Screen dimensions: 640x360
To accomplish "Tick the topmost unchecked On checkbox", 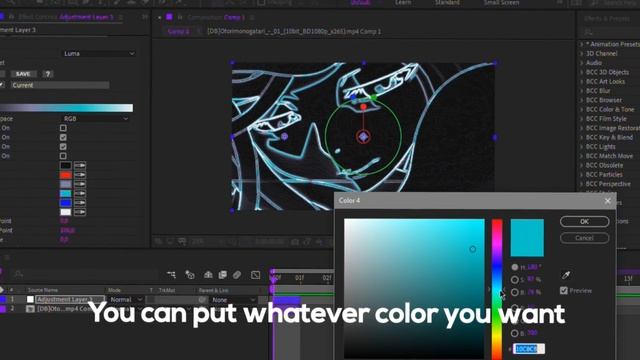I will (x=63, y=128).
